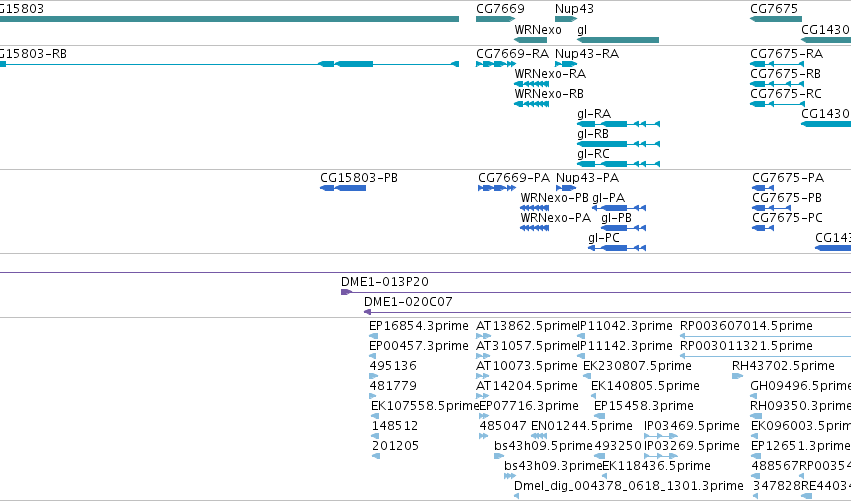Screen dimensions: 851x501
Task: Select the EK118436.5prime EST label
Action: click(657, 467)
